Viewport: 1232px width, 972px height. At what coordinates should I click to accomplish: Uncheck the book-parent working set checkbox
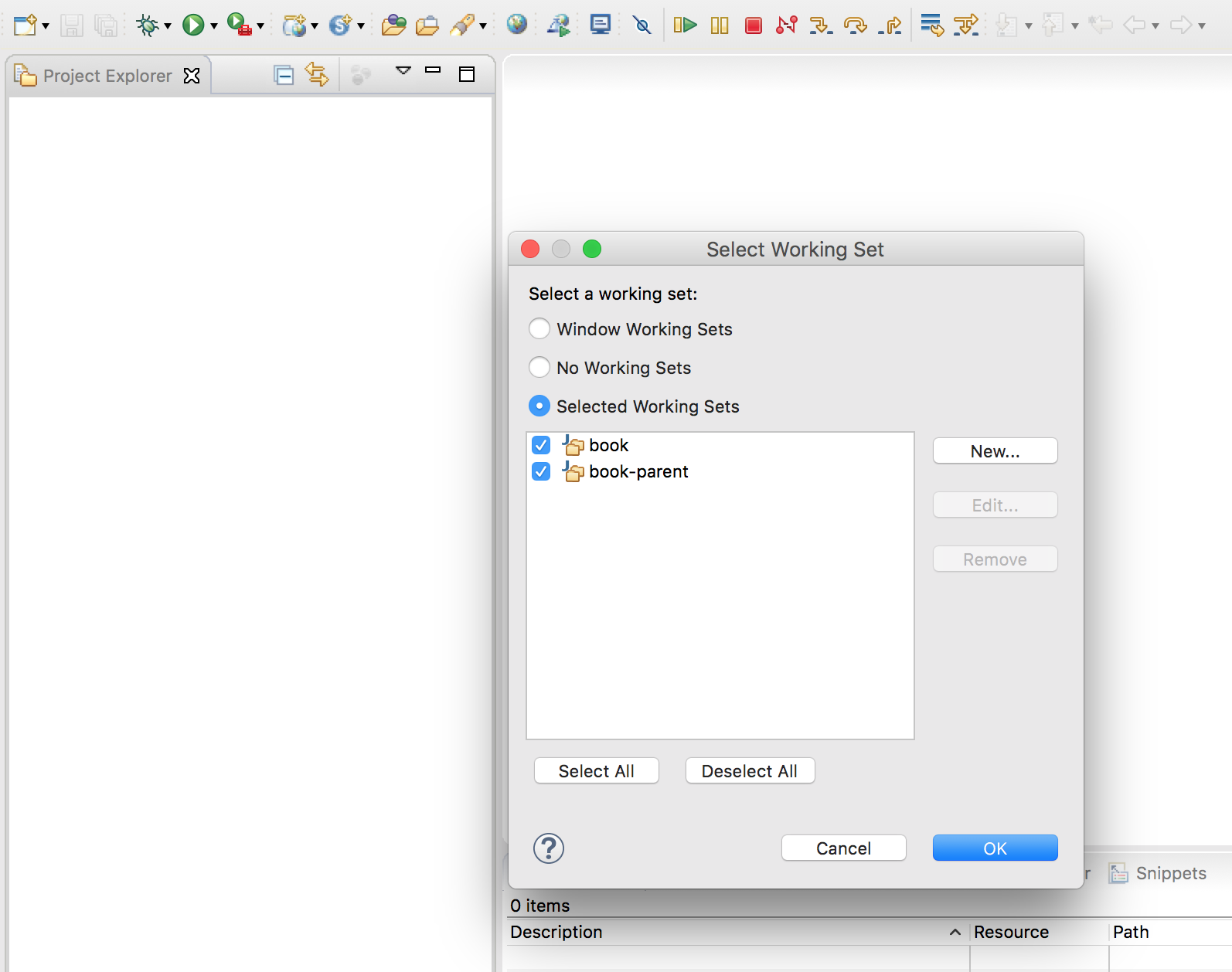click(x=541, y=471)
